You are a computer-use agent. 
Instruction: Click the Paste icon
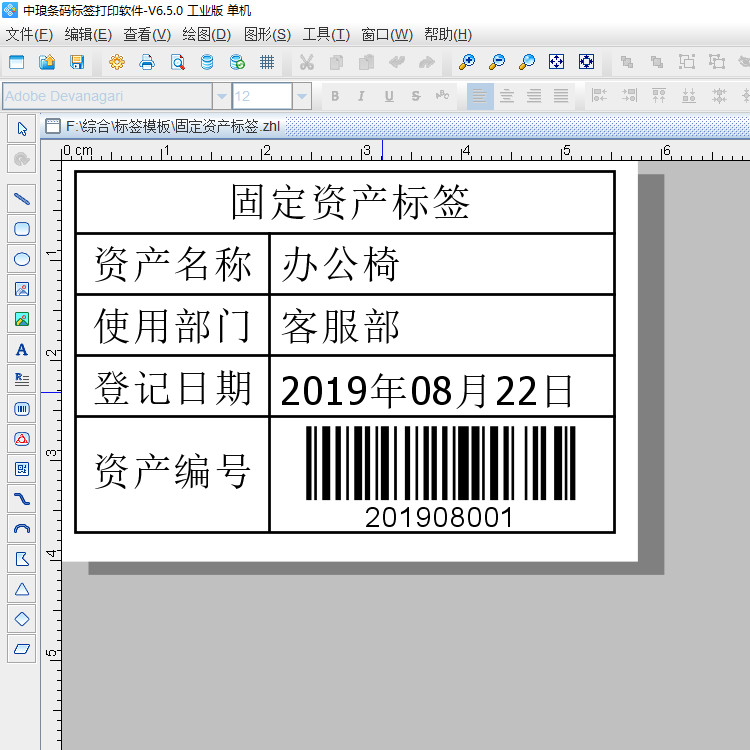tap(366, 62)
